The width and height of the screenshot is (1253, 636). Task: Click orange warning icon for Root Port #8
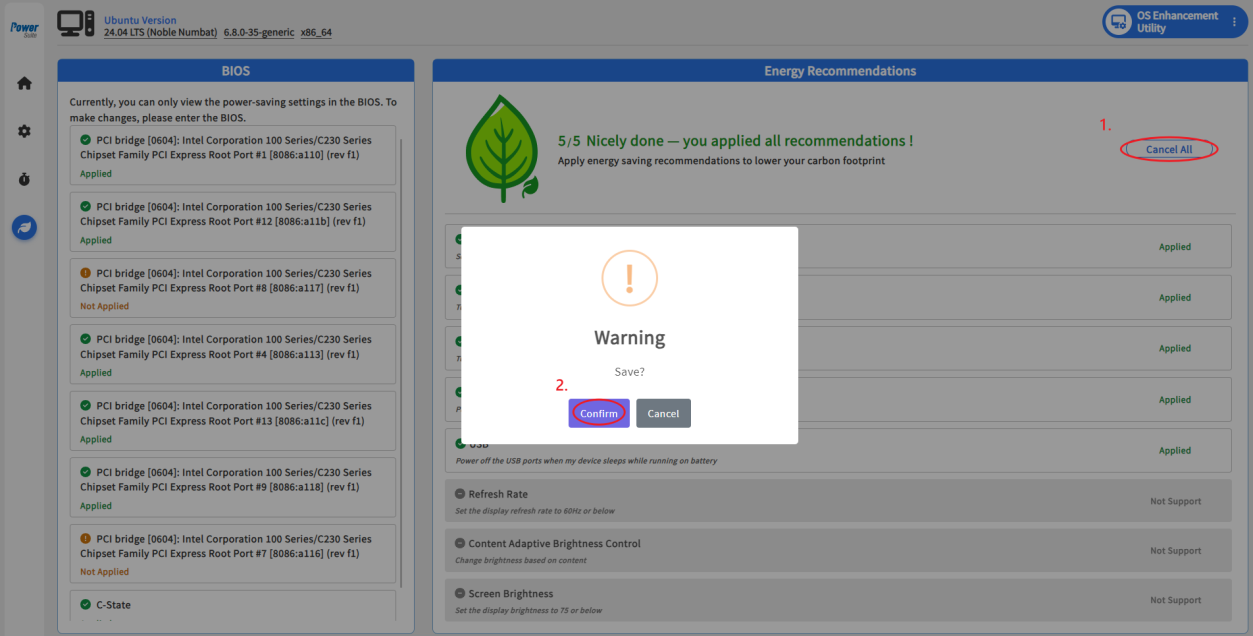click(x=86, y=273)
